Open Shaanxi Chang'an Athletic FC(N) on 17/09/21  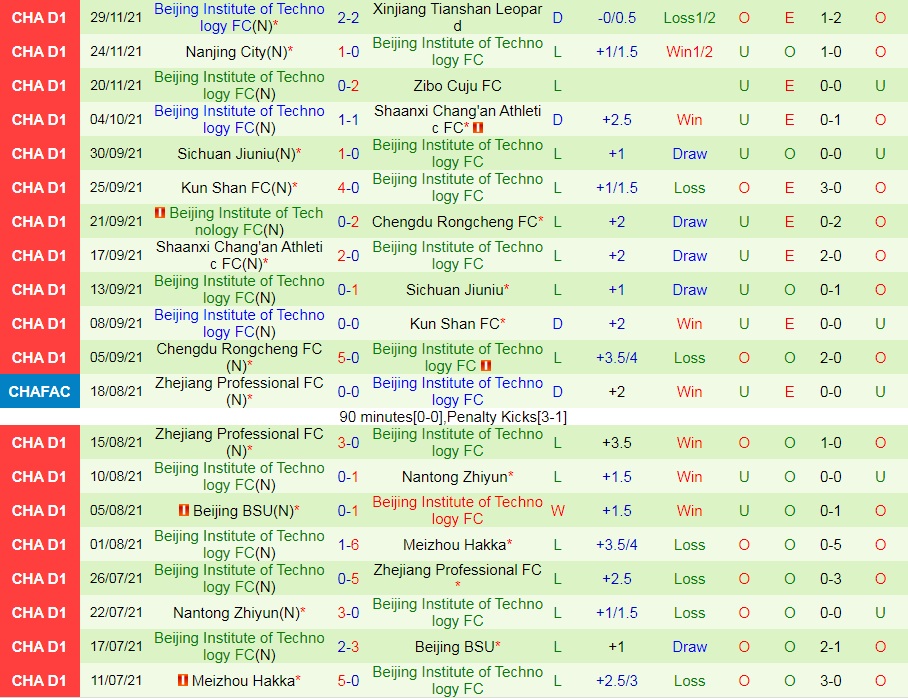(239, 255)
